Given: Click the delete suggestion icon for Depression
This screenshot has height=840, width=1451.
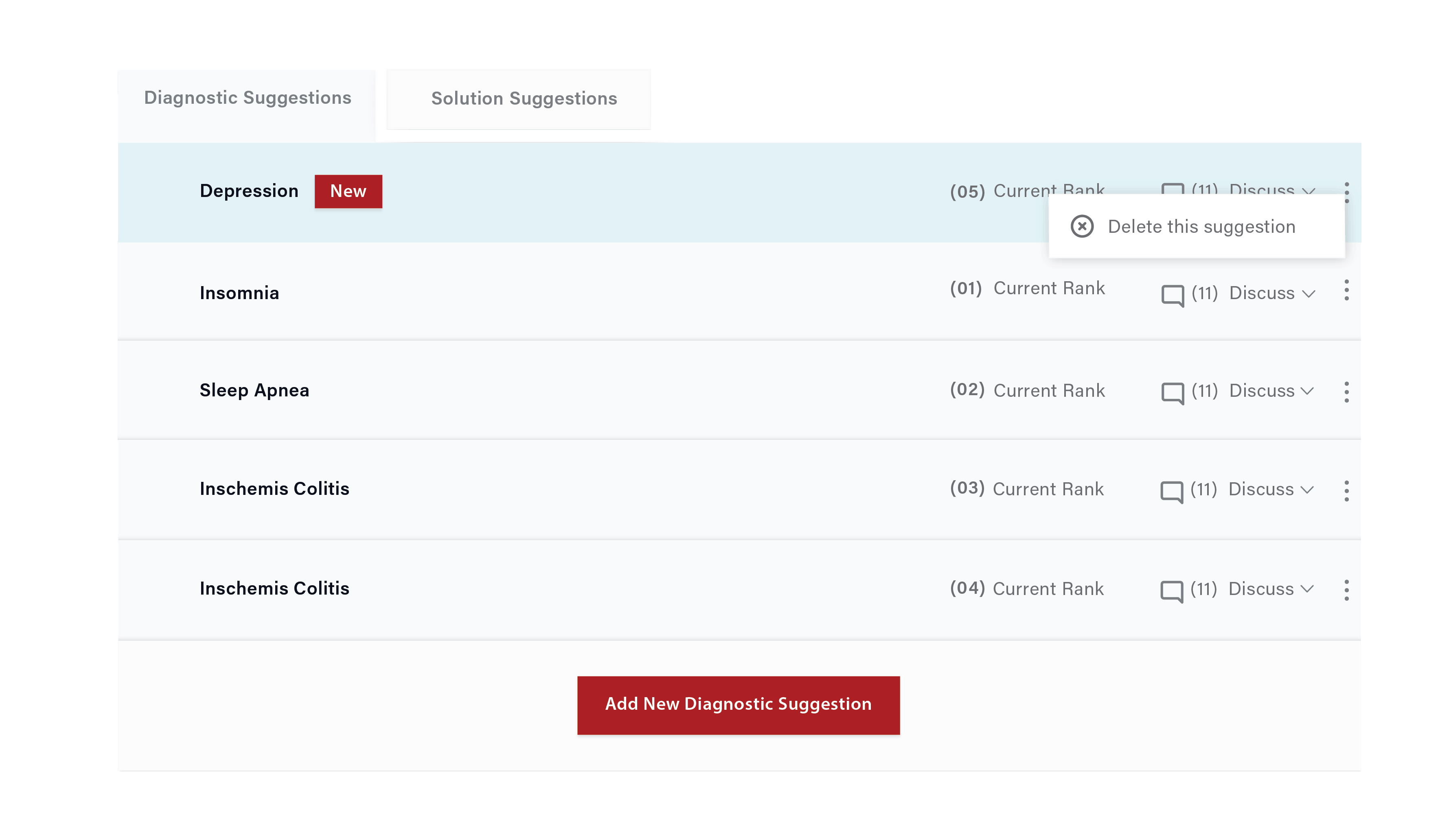Looking at the screenshot, I should point(1083,226).
